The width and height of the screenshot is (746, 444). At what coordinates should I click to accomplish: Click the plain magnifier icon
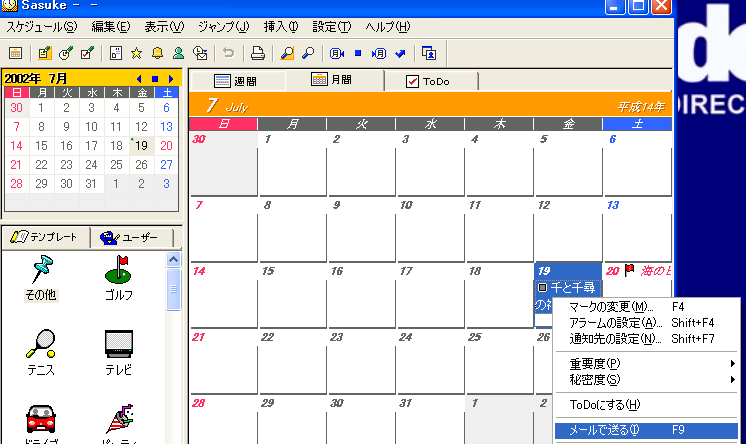pyautogui.click(x=308, y=53)
